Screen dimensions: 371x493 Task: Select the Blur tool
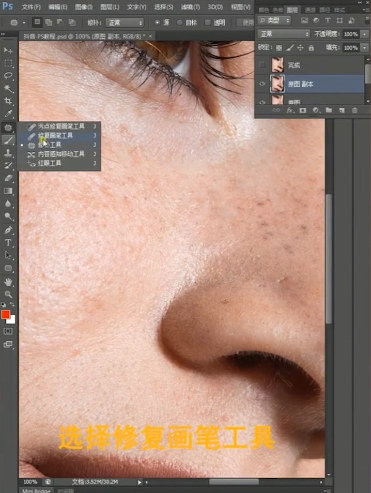coord(8,204)
